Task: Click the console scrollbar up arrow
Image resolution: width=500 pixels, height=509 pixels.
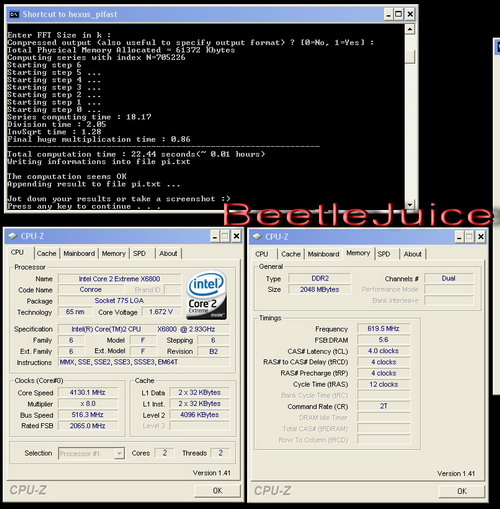Action: click(x=410, y=29)
